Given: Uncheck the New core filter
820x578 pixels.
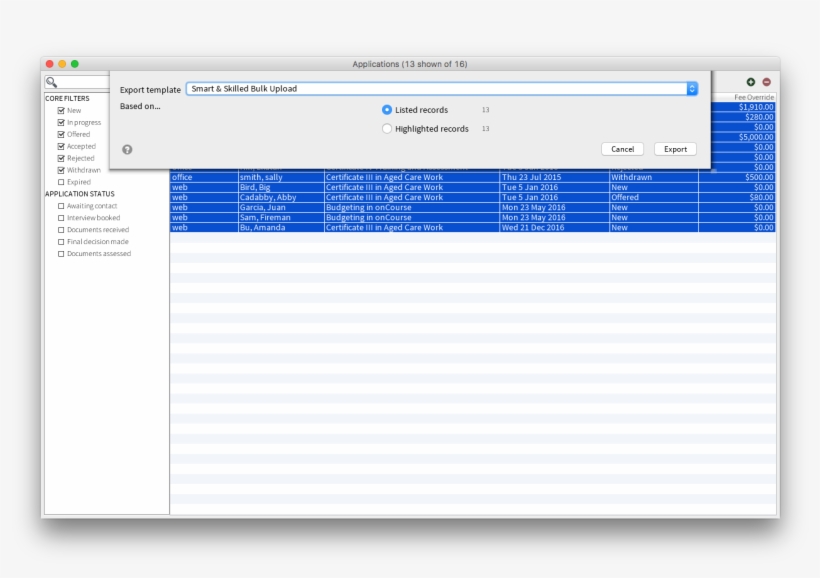Looking at the screenshot, I should (61, 110).
